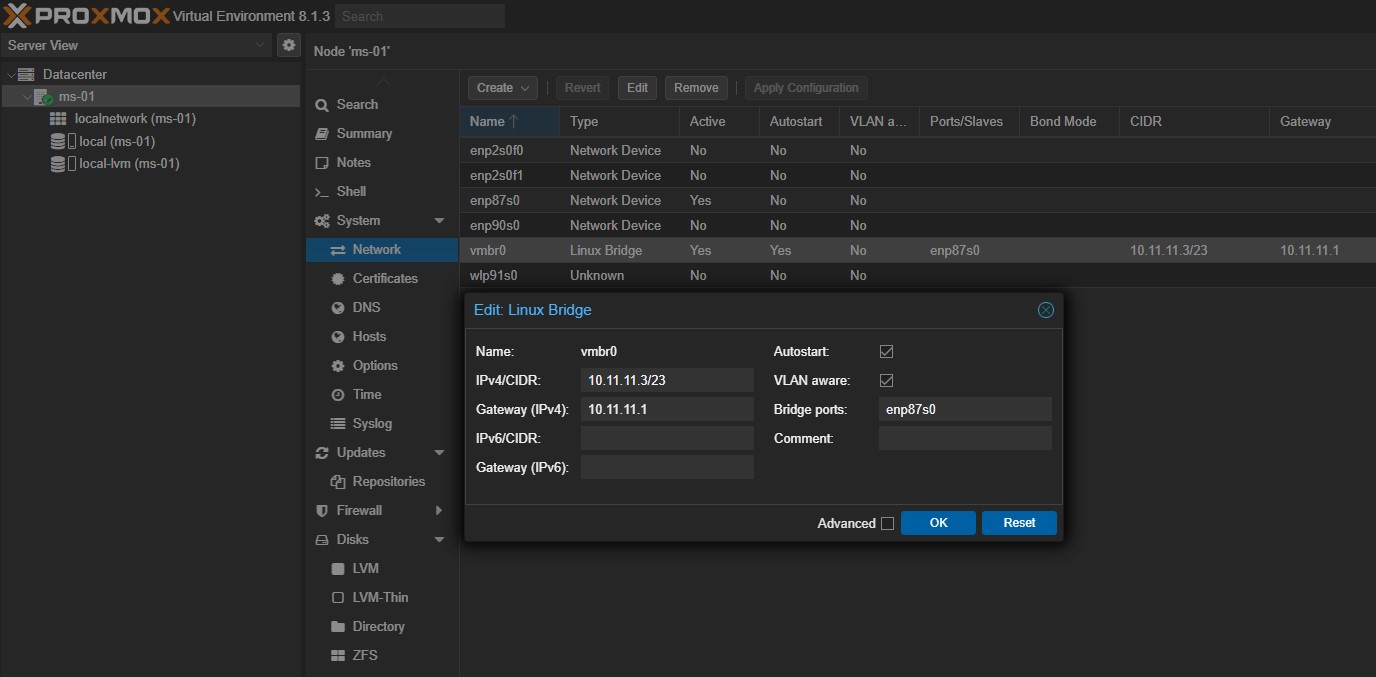The width and height of the screenshot is (1376, 677).
Task: Open the Firewall shield icon
Action: [322, 511]
